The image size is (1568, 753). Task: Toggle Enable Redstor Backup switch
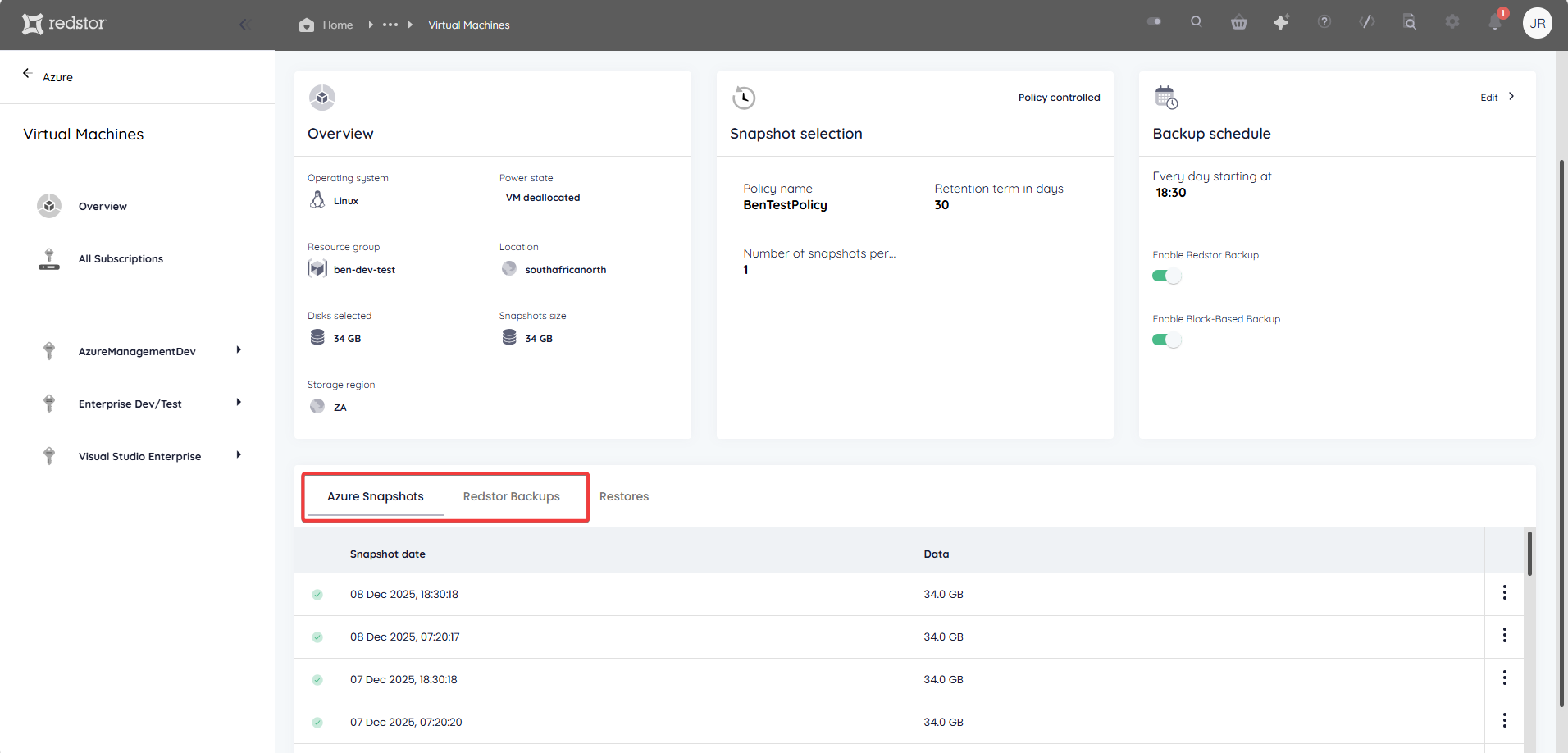[x=1166, y=276]
